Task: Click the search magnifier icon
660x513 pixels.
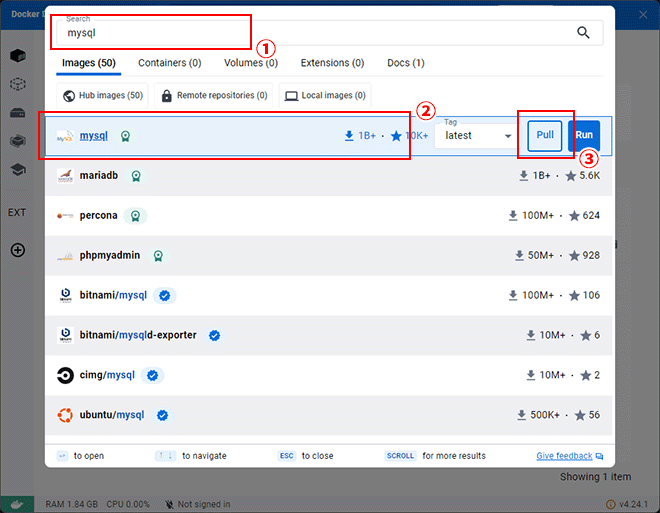Action: click(583, 32)
